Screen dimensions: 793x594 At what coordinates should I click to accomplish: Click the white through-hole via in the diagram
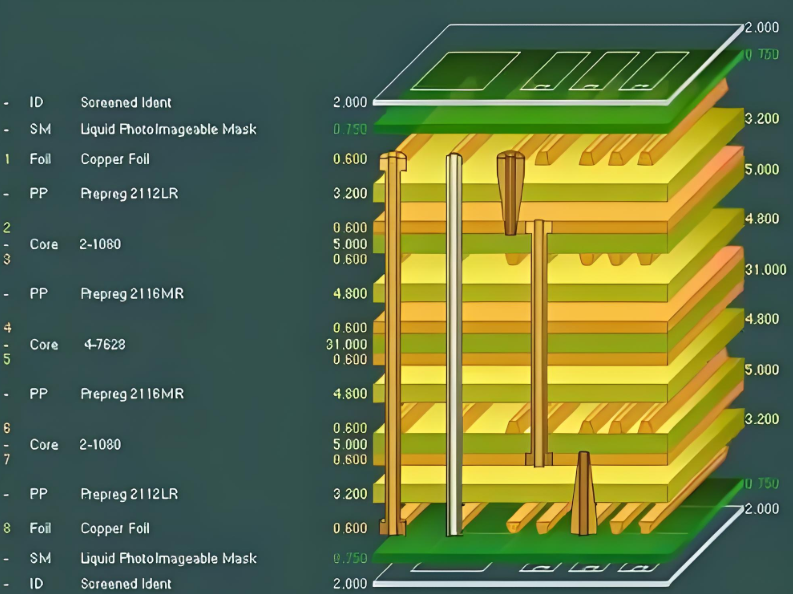pos(454,345)
